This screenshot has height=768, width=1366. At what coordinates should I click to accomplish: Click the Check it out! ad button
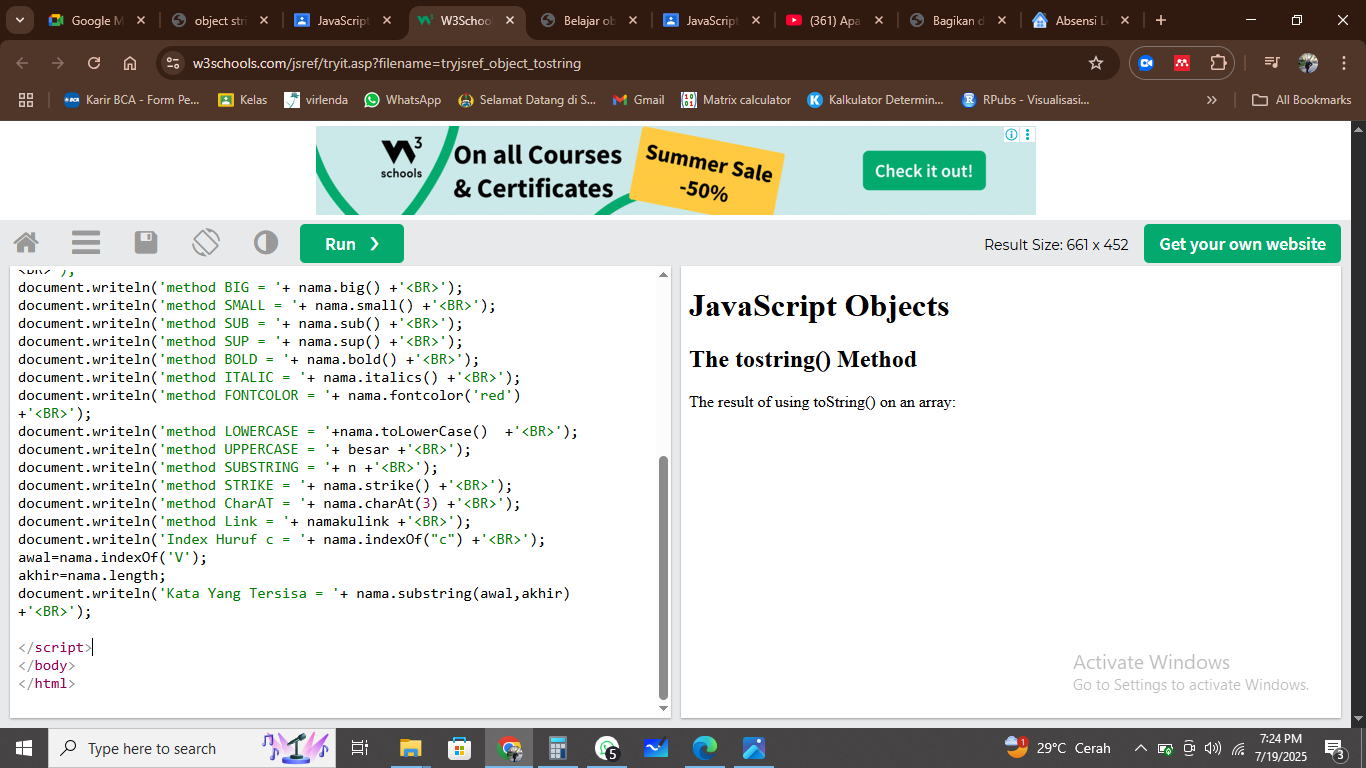pyautogui.click(x=924, y=171)
